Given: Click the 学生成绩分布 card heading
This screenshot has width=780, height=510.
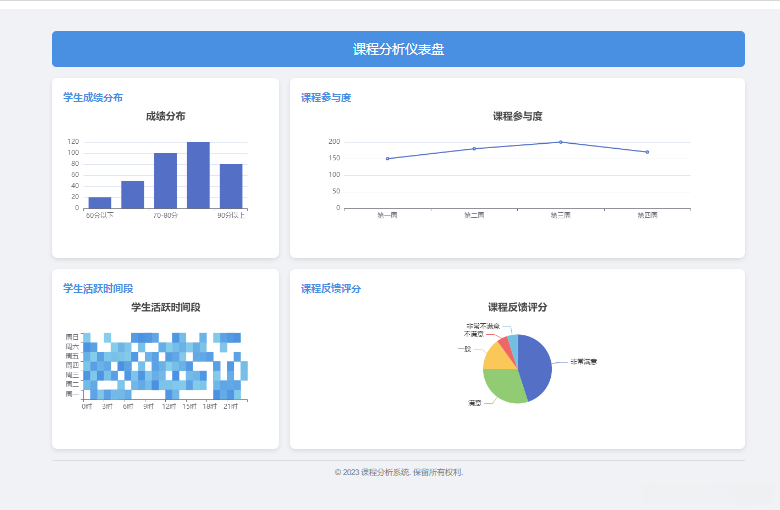Looking at the screenshot, I should point(93,98).
